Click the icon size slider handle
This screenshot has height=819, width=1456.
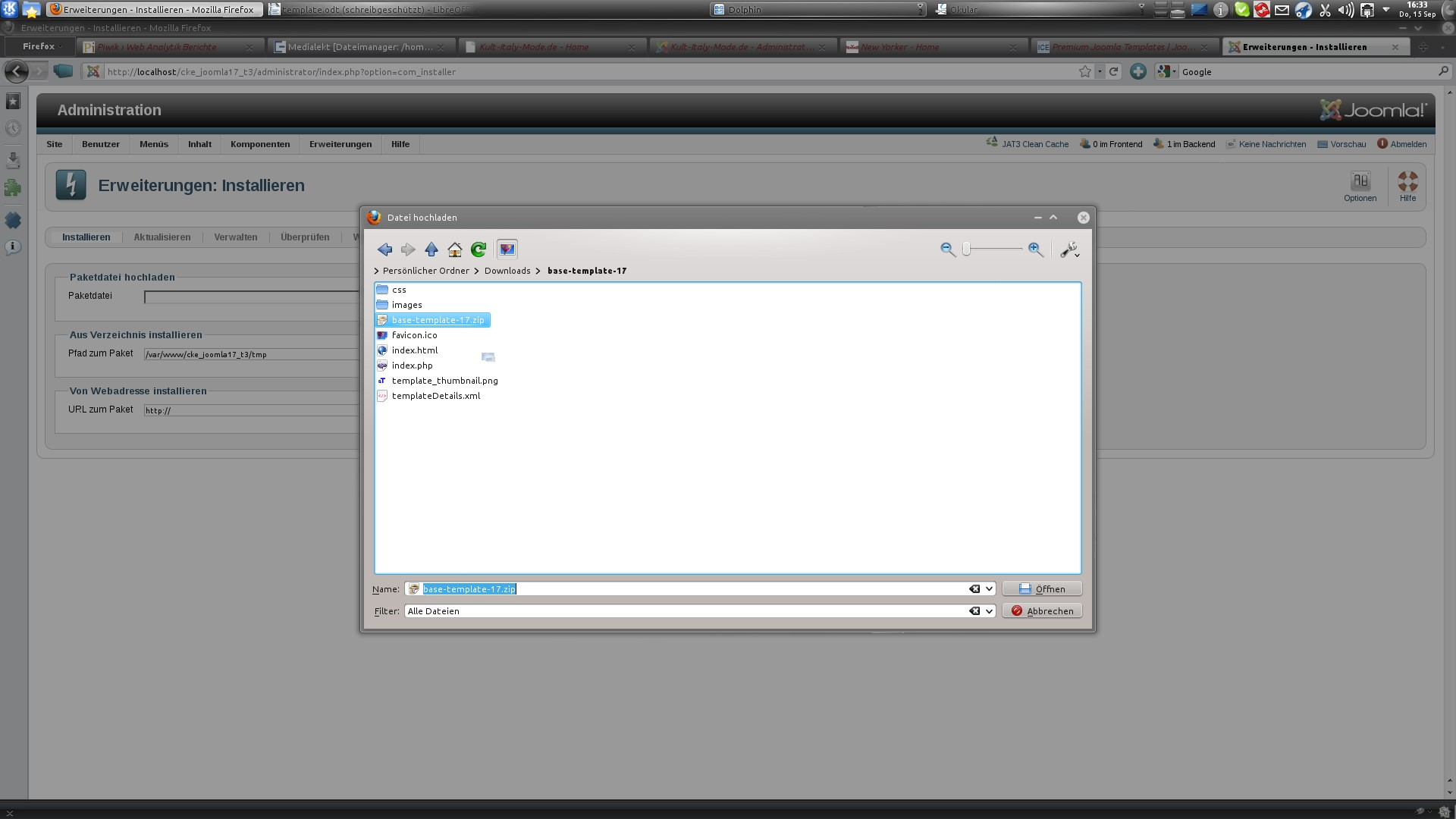point(967,249)
